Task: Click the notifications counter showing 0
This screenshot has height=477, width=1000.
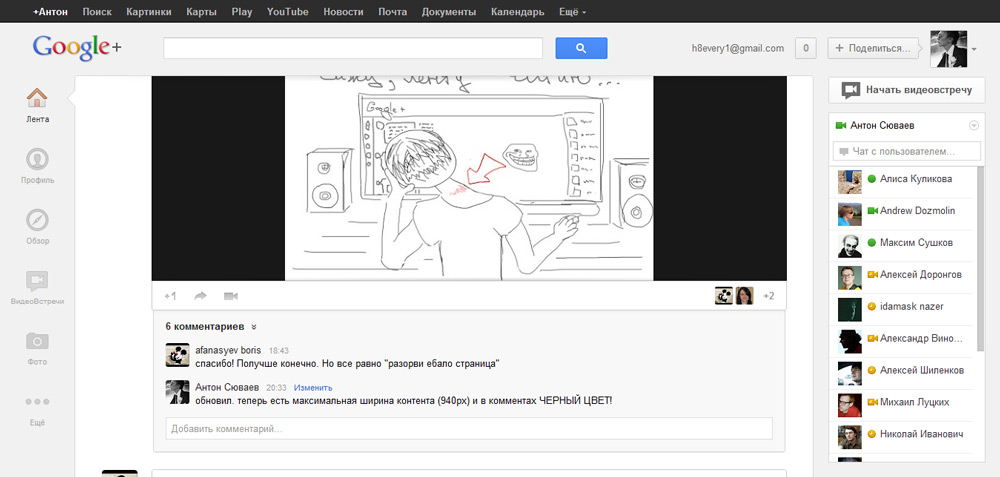Action: pos(805,48)
